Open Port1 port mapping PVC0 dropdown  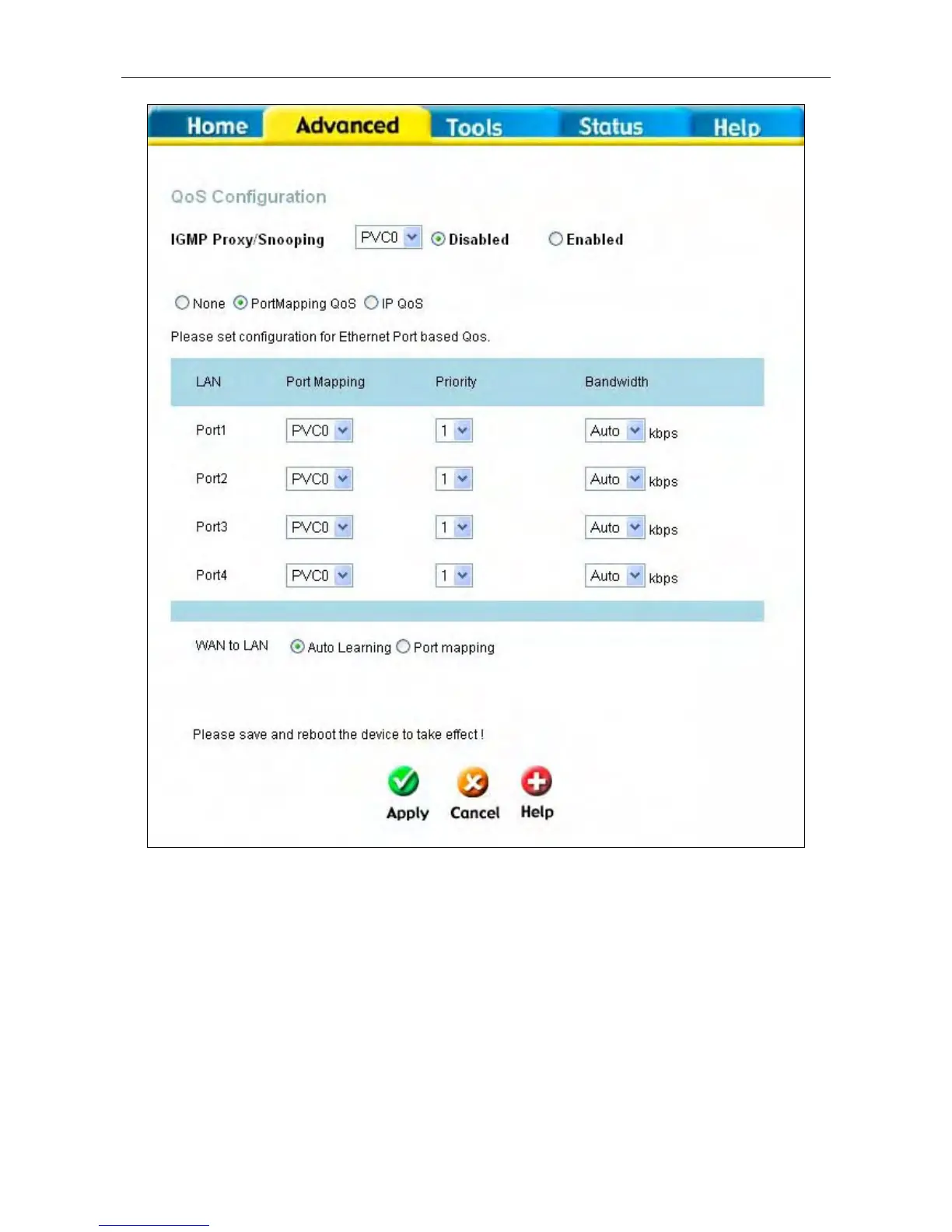pyautogui.click(x=320, y=430)
